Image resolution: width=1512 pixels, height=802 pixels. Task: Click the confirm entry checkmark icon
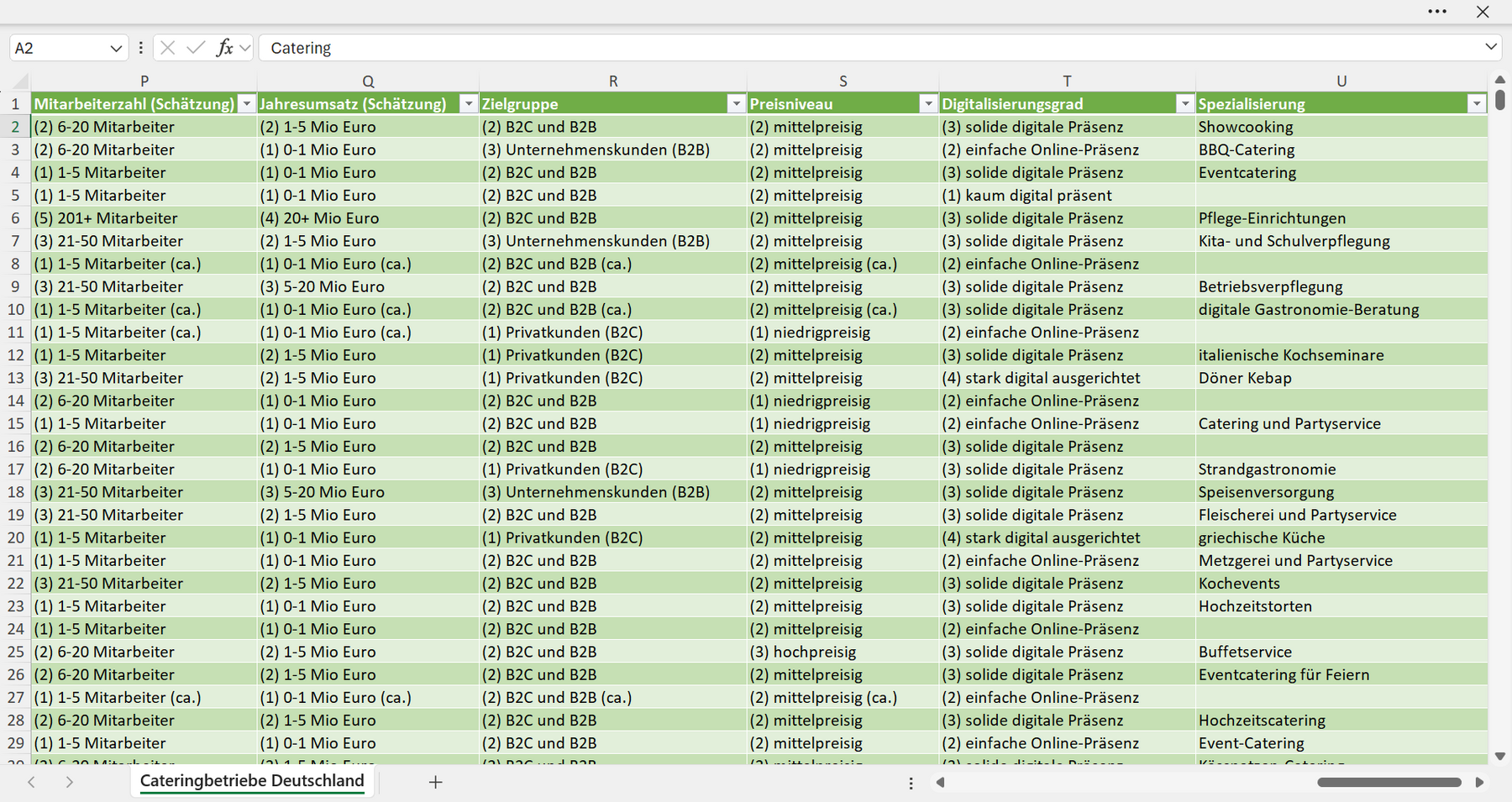(x=196, y=48)
